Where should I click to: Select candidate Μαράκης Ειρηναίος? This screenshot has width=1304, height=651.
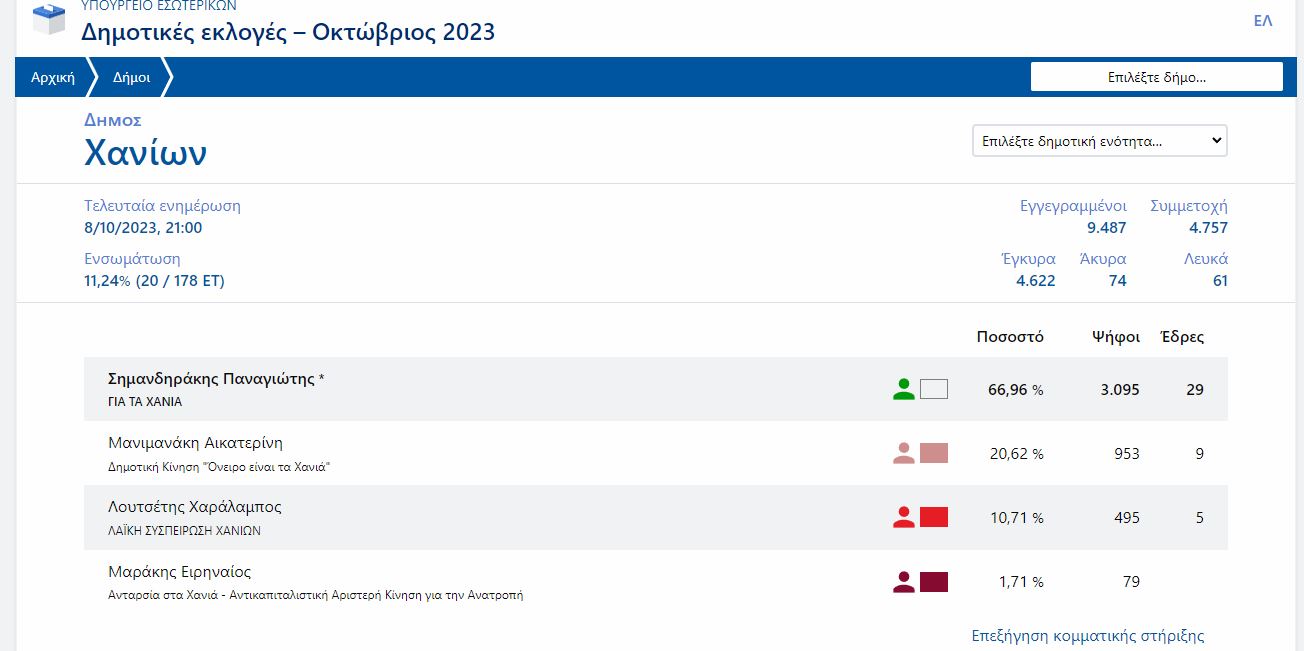[179, 572]
